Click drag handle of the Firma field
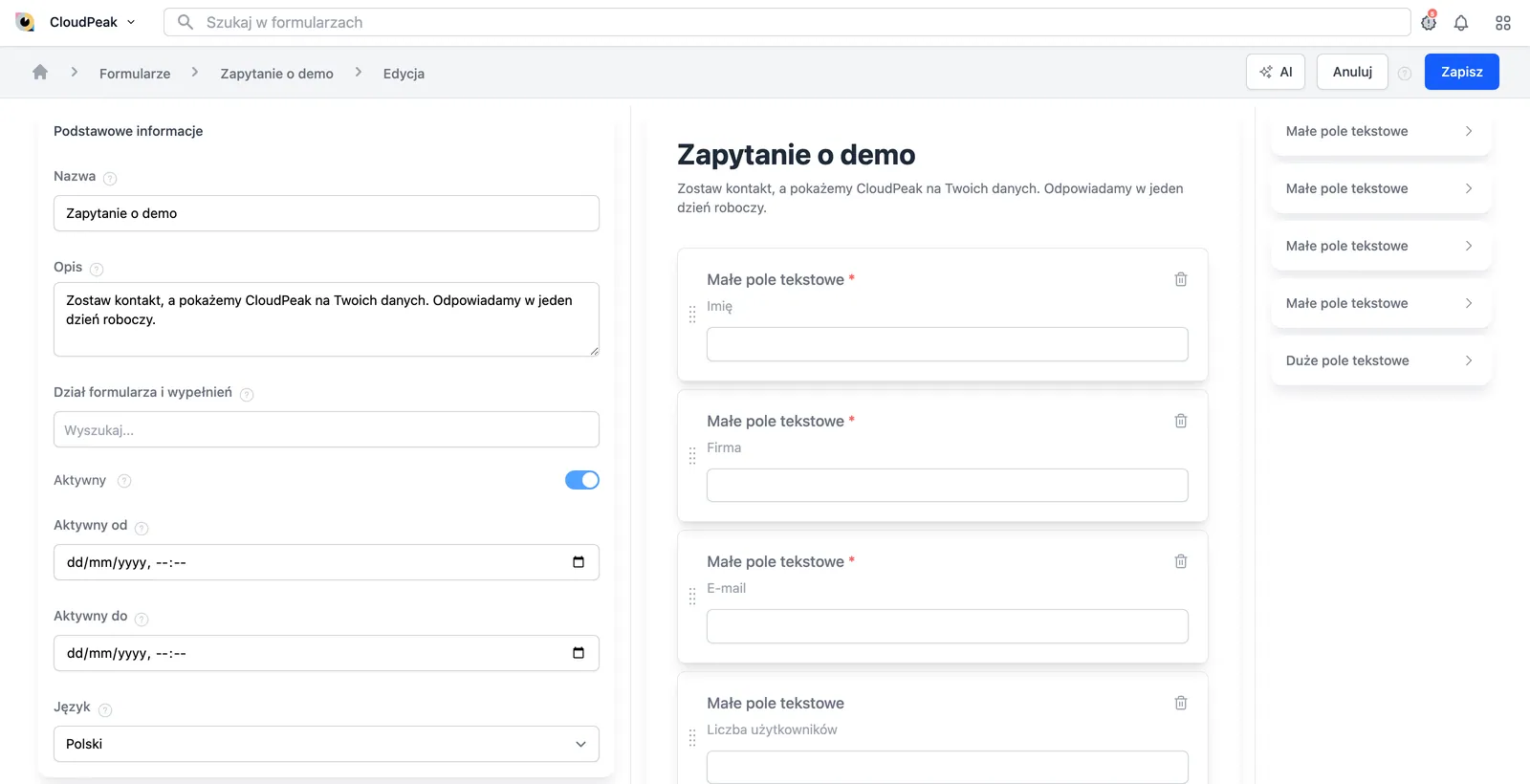The height and width of the screenshot is (784, 1530). coord(692,456)
